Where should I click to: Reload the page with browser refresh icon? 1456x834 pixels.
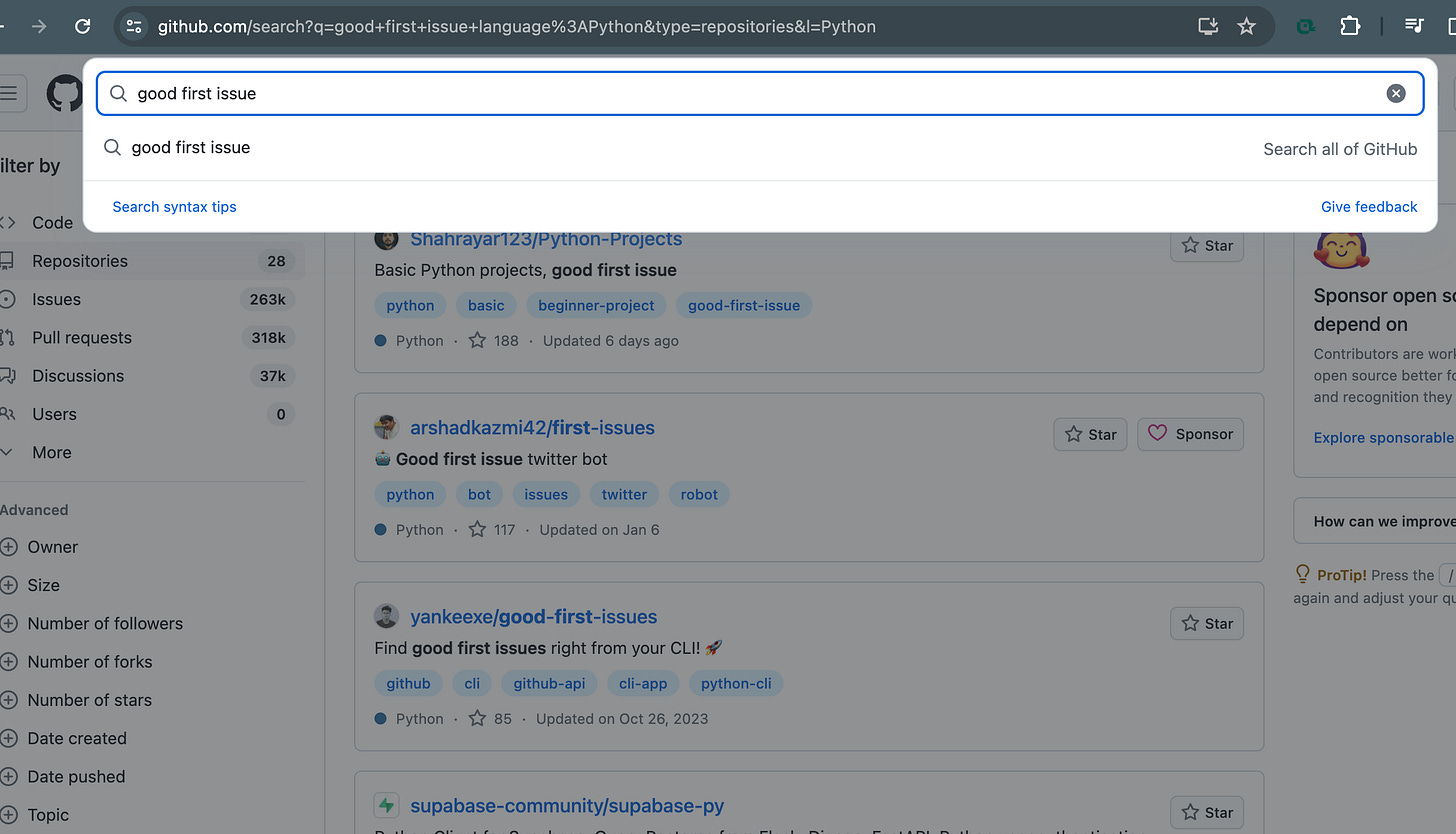pyautogui.click(x=83, y=27)
